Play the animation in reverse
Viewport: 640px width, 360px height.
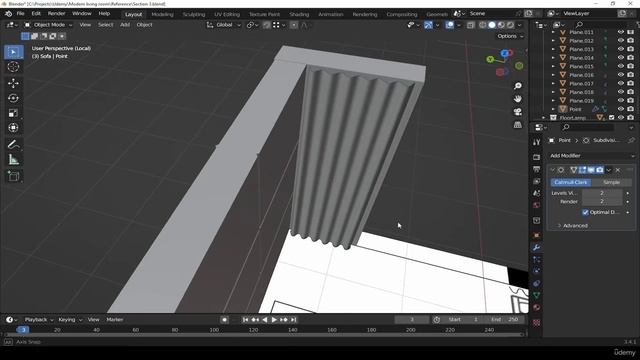(x=264, y=320)
